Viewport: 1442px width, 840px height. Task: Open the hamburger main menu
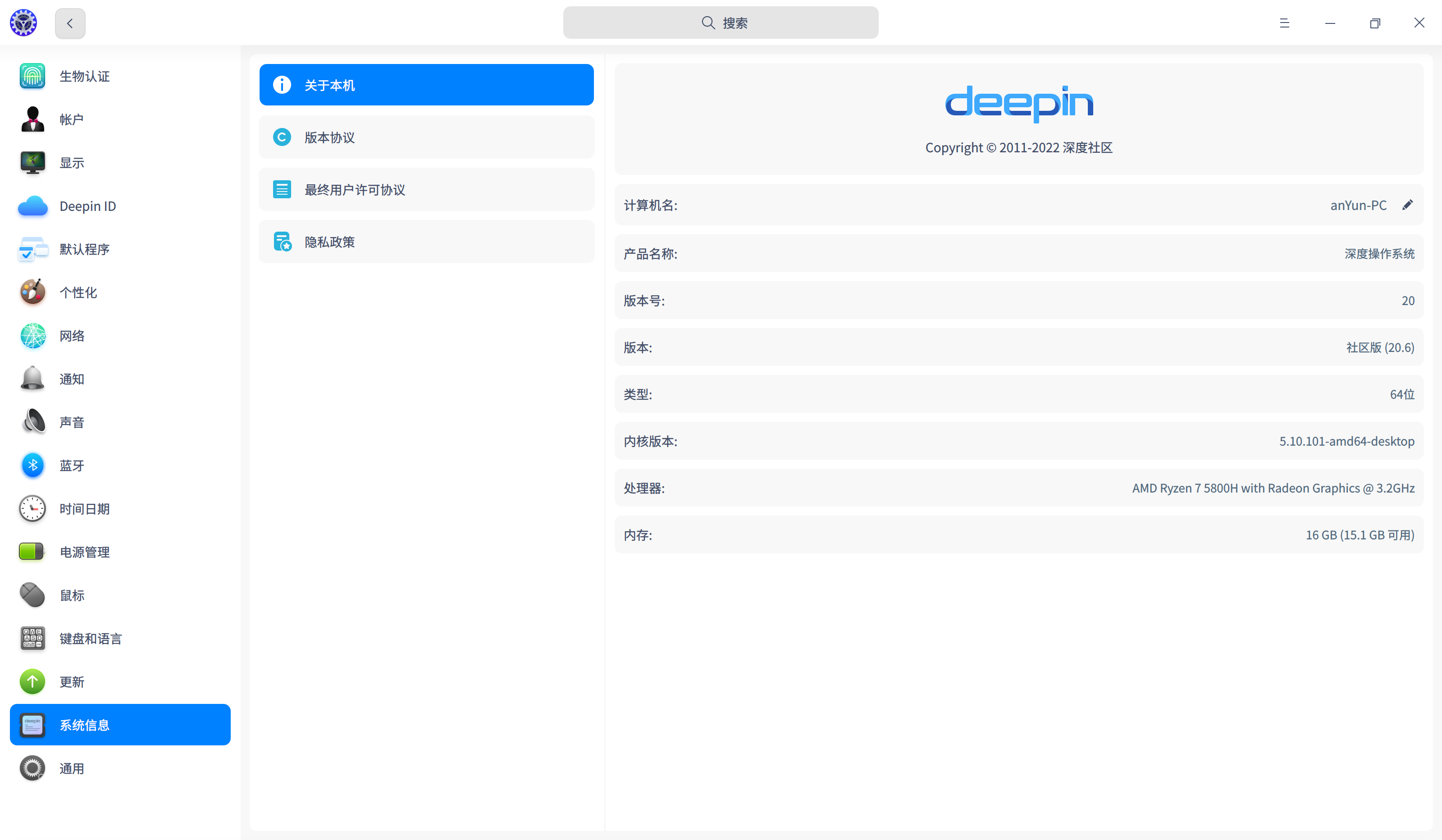1284,23
